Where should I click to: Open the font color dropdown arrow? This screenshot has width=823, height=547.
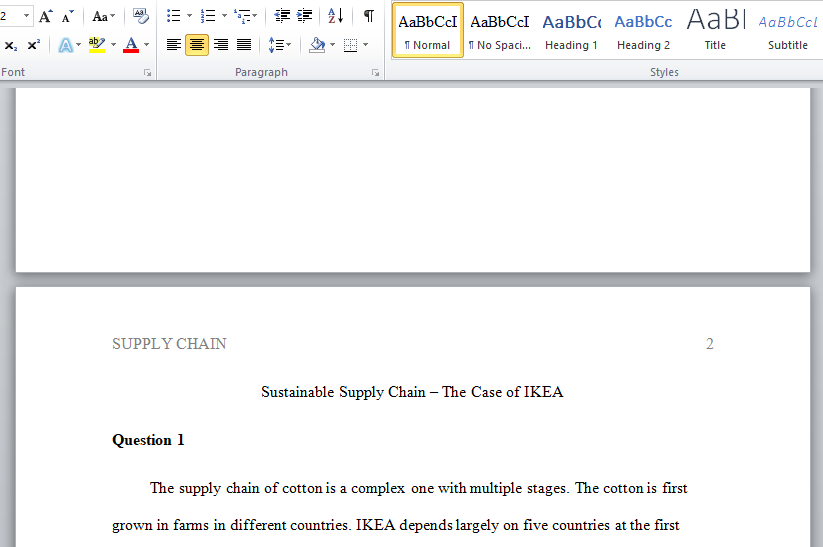(146, 45)
